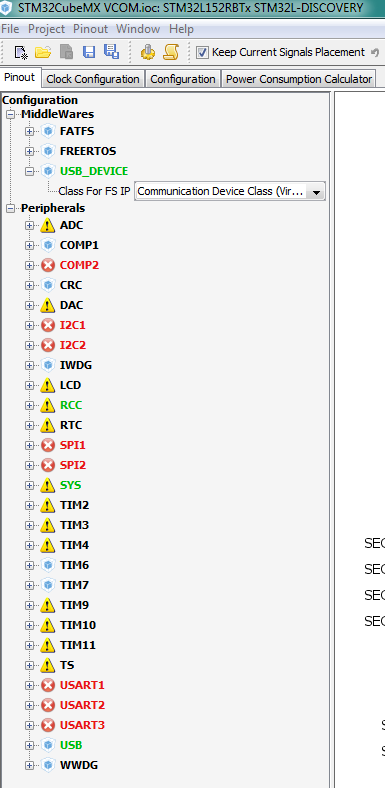
Task: Expand the COMP1 peripheral node
Action: pos(30,246)
